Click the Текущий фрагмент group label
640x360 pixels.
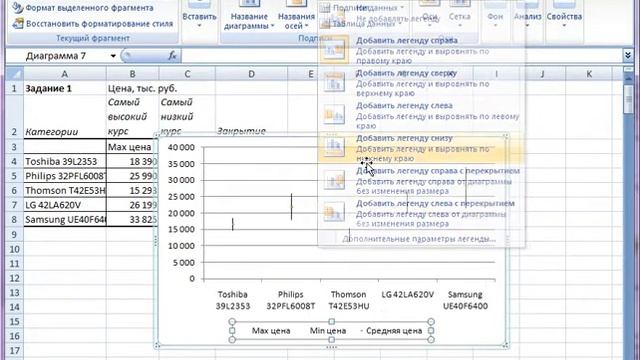pyautogui.click(x=93, y=38)
